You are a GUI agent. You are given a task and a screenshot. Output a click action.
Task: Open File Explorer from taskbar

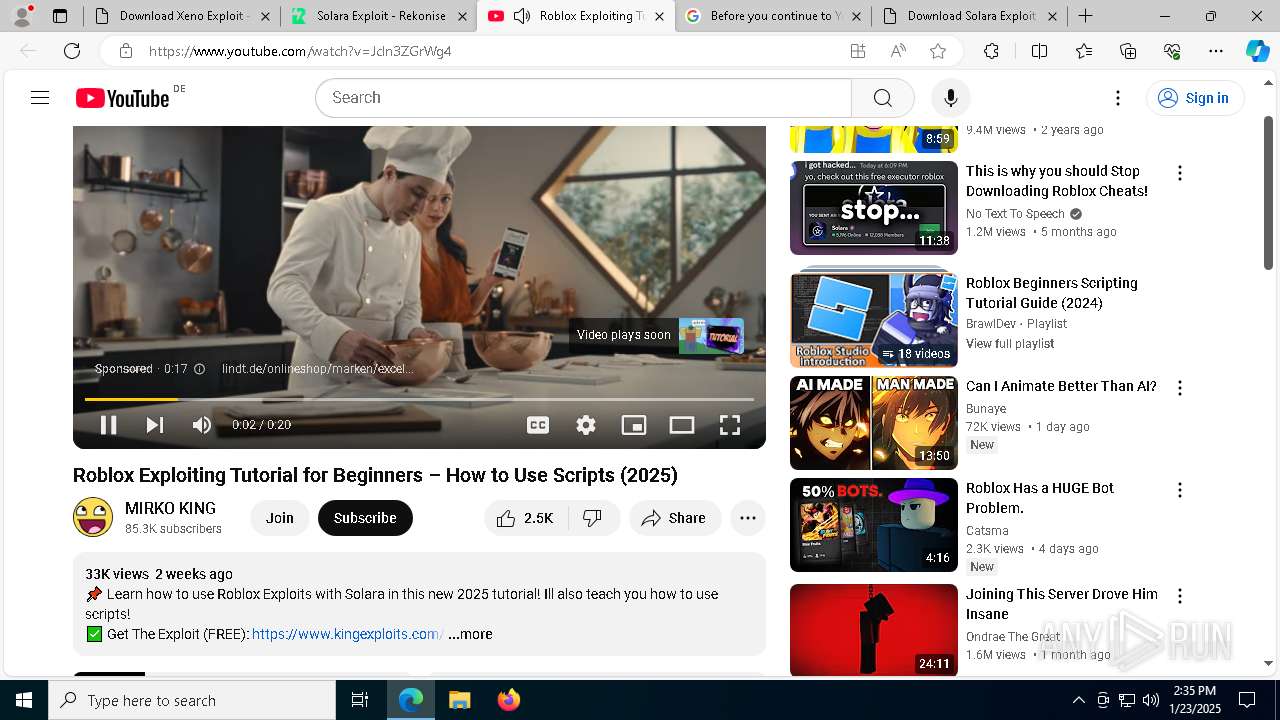459,700
